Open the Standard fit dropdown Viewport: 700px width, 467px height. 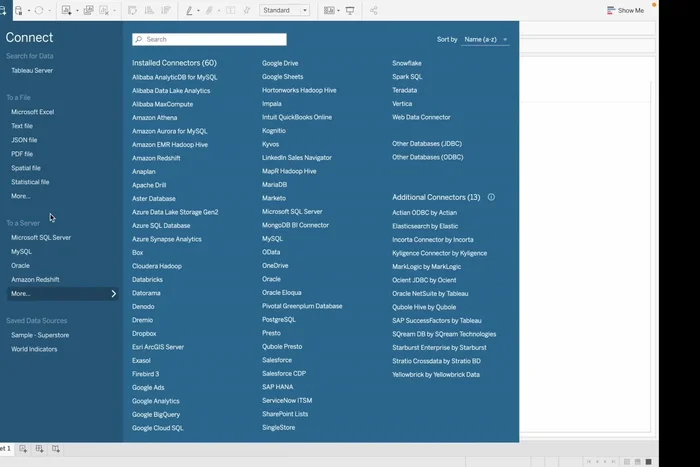click(284, 10)
